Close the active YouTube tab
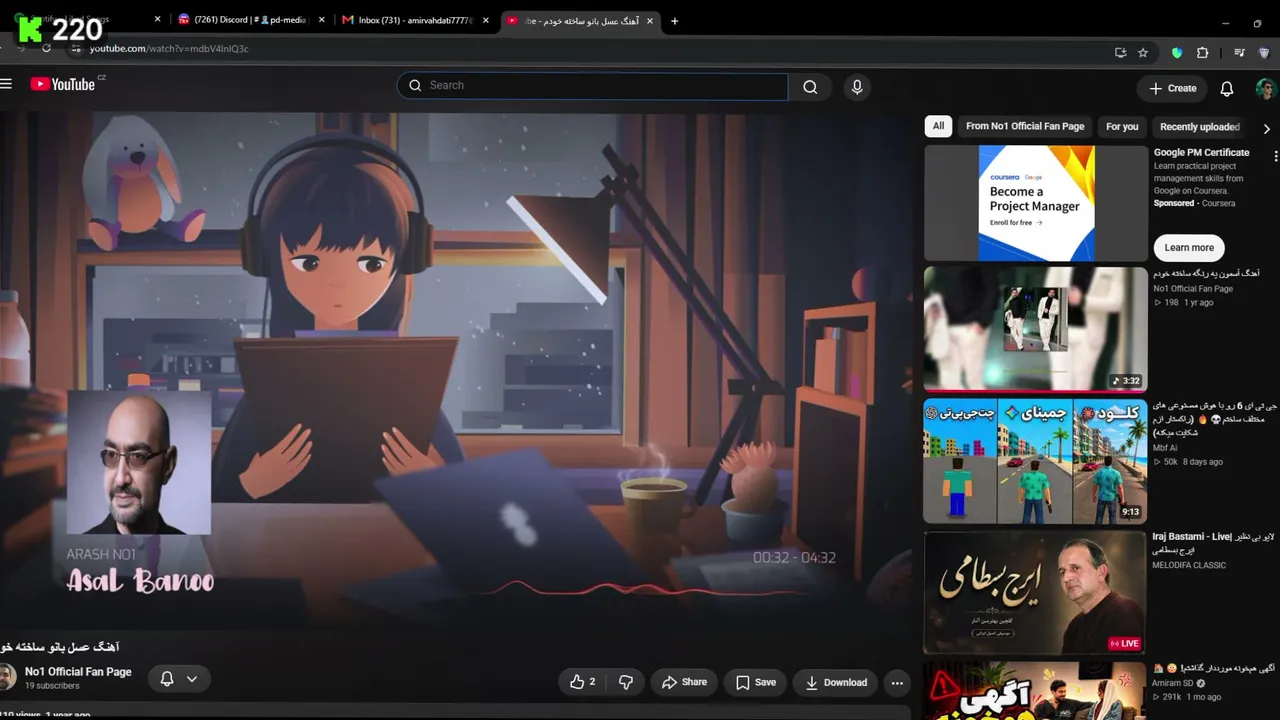Viewport: 1280px width, 720px height. tap(649, 20)
